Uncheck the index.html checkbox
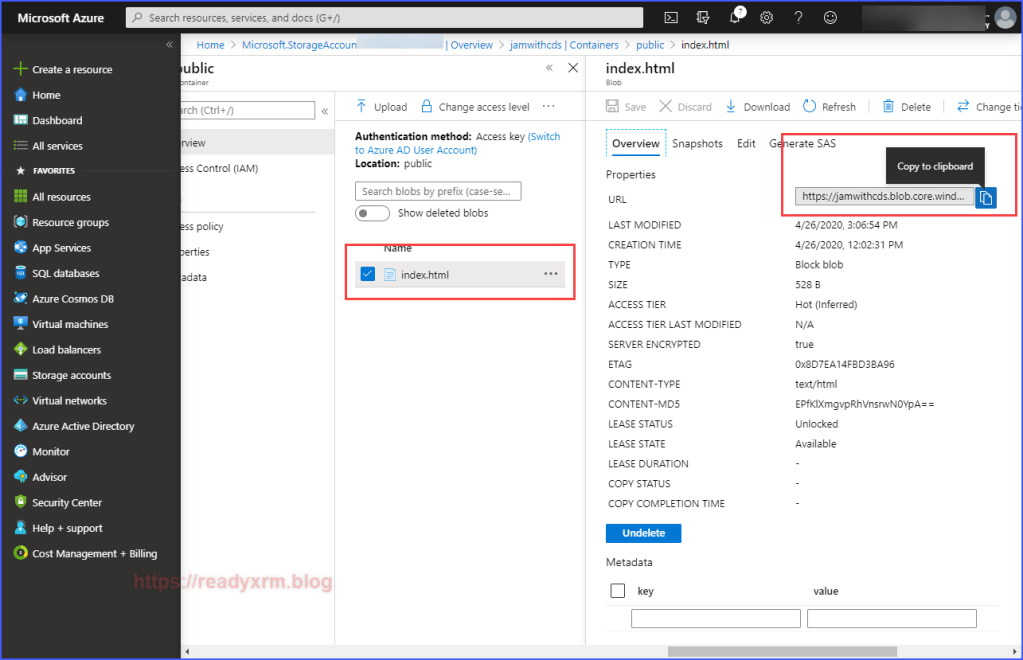The width and height of the screenshot is (1023, 660). (x=368, y=274)
